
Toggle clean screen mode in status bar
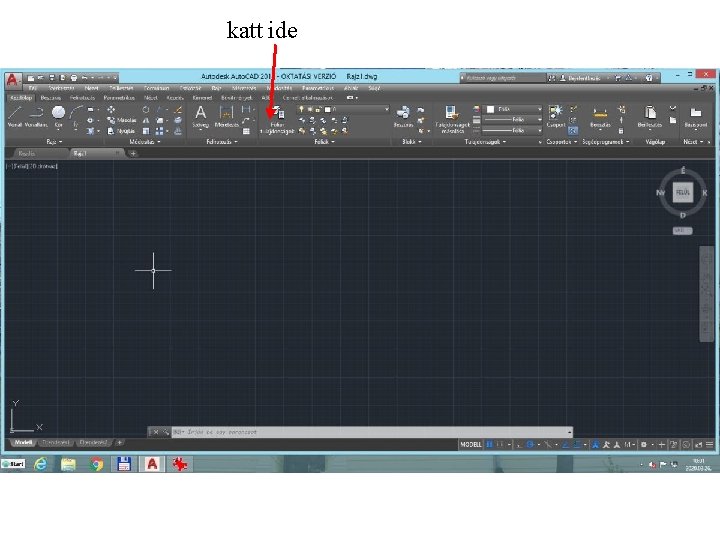click(698, 444)
